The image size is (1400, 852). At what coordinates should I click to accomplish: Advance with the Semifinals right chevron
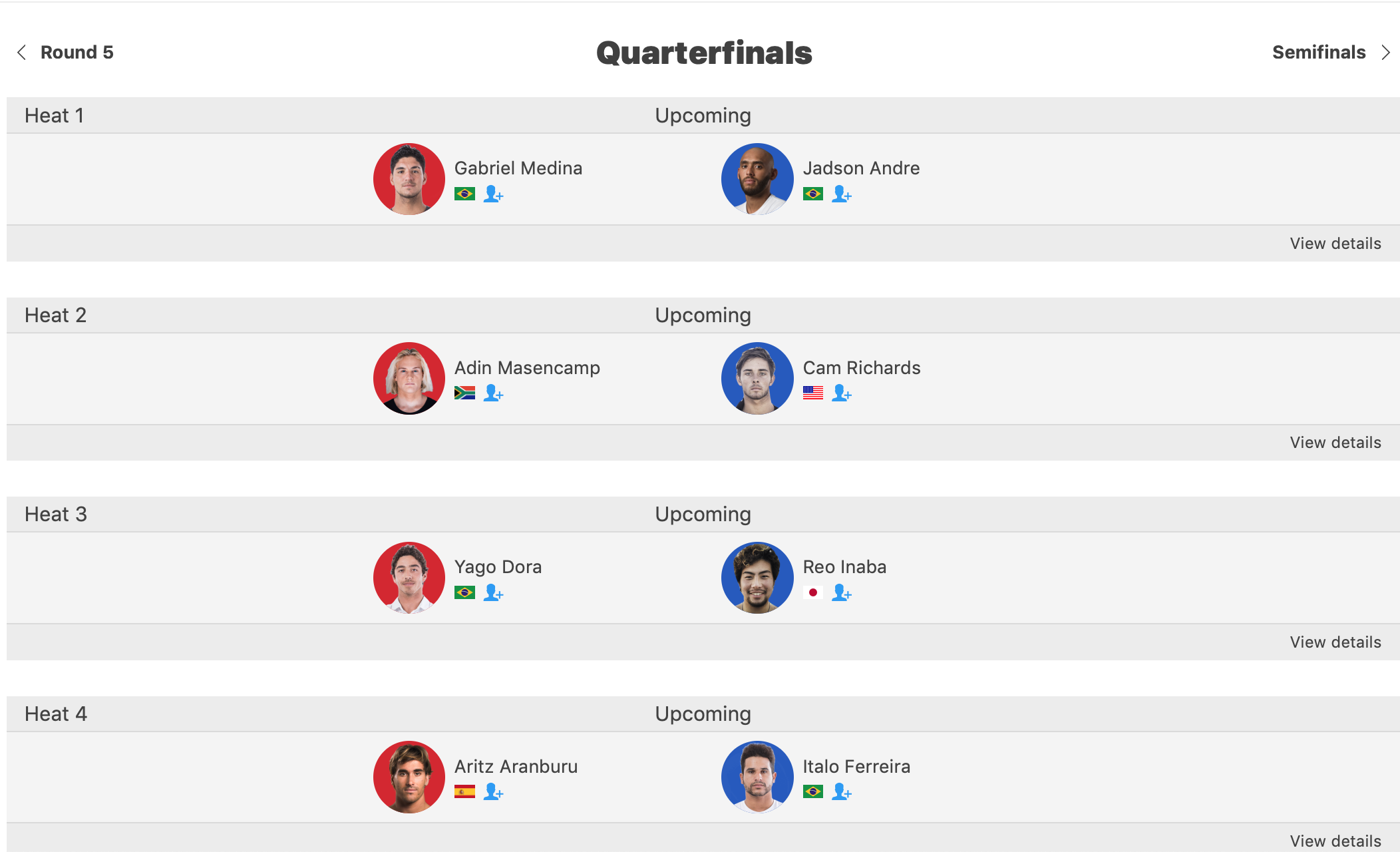[x=1385, y=53]
